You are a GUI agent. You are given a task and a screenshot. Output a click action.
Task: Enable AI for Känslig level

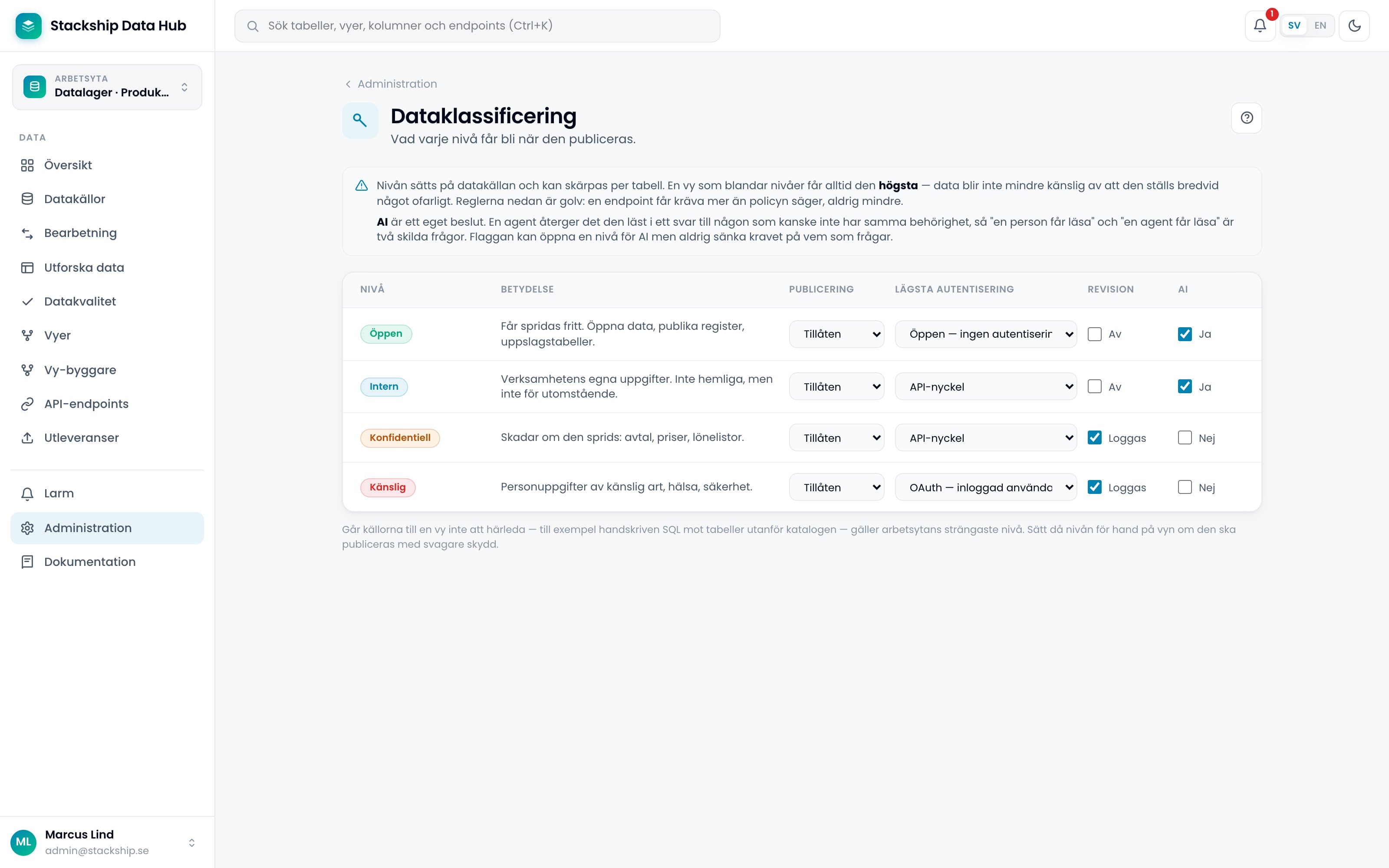1185,487
